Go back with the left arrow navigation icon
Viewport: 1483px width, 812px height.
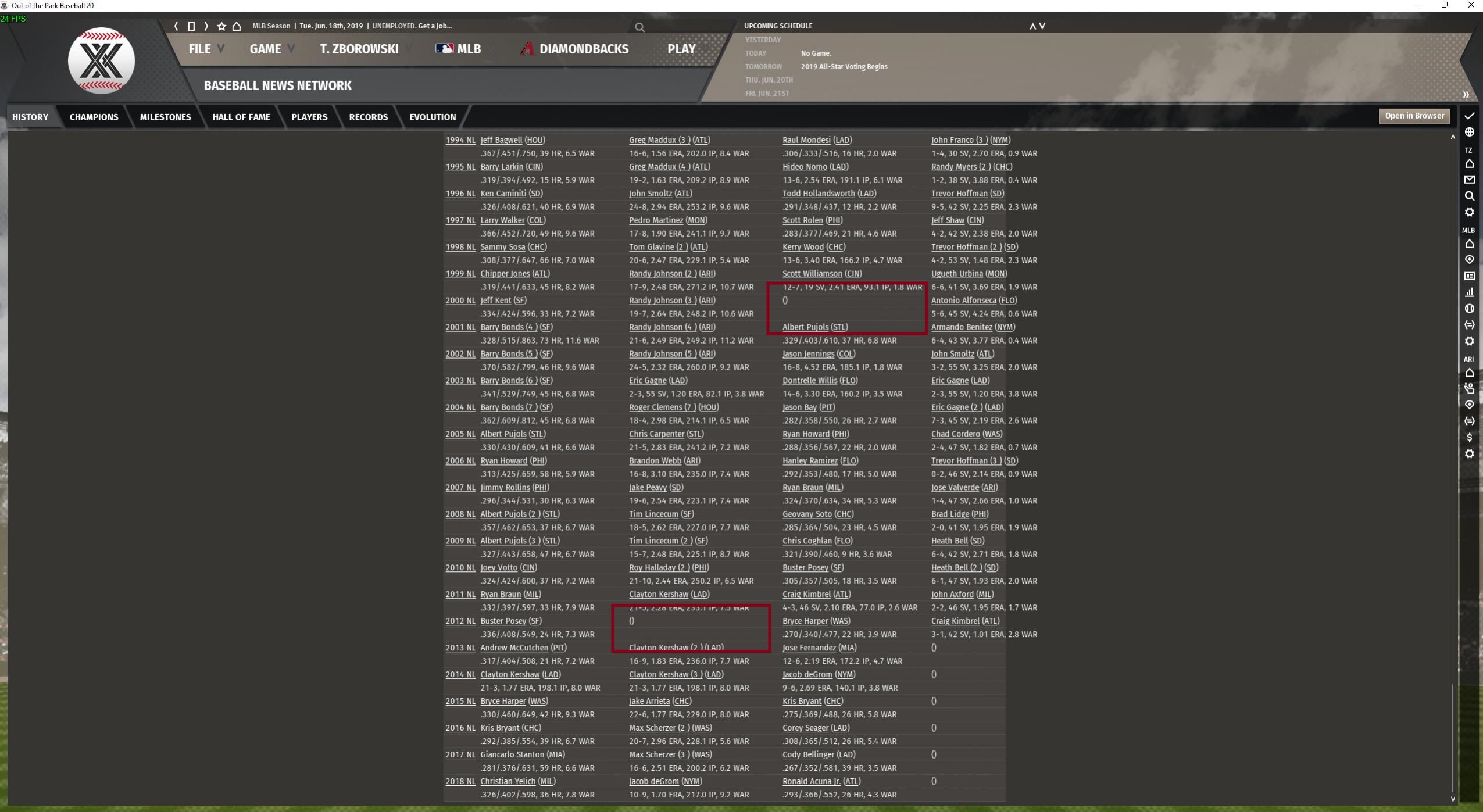click(x=176, y=26)
